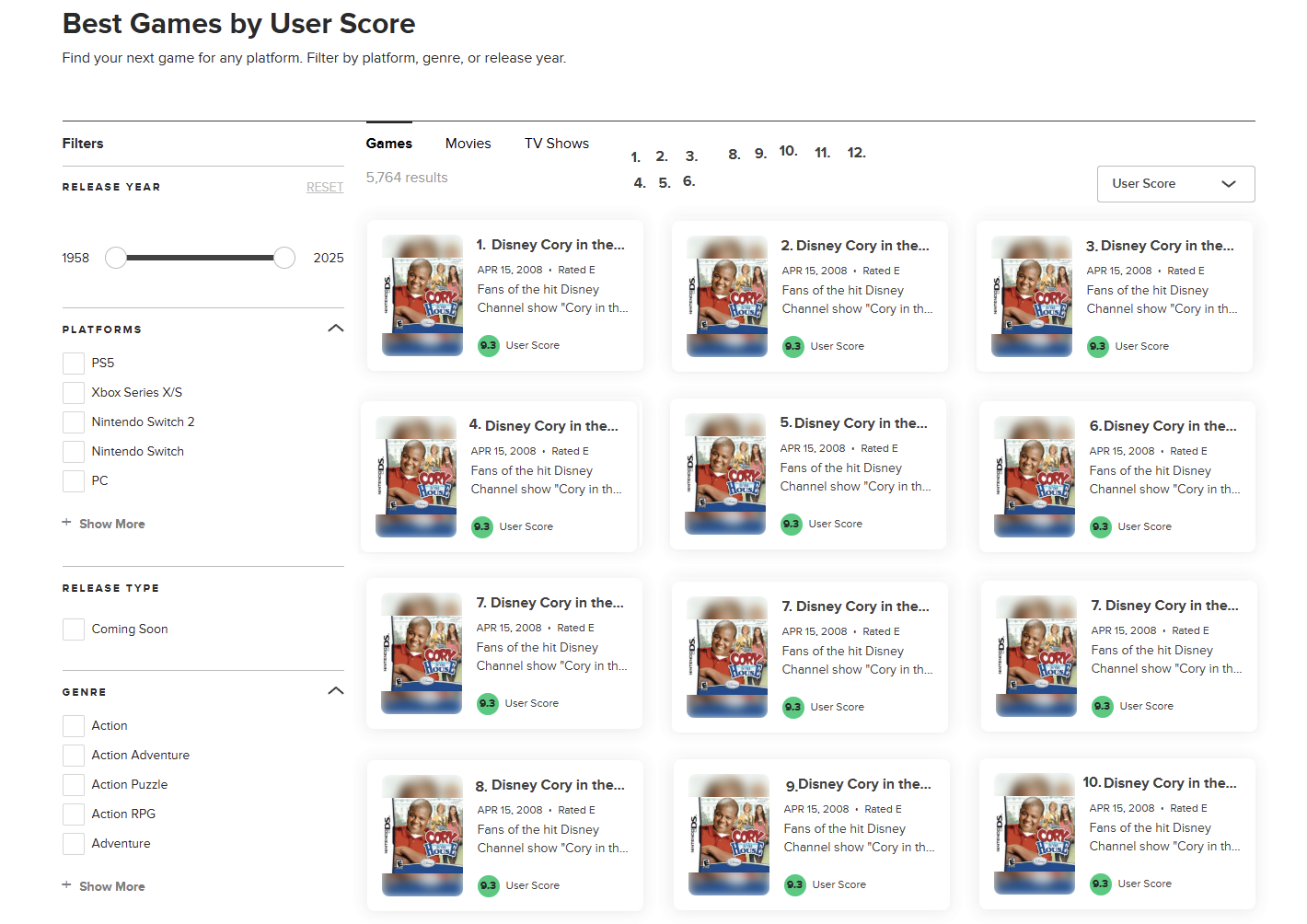Click the cover thumbnail on game card 8
Viewport: 1307px width, 924px height.
(422, 836)
